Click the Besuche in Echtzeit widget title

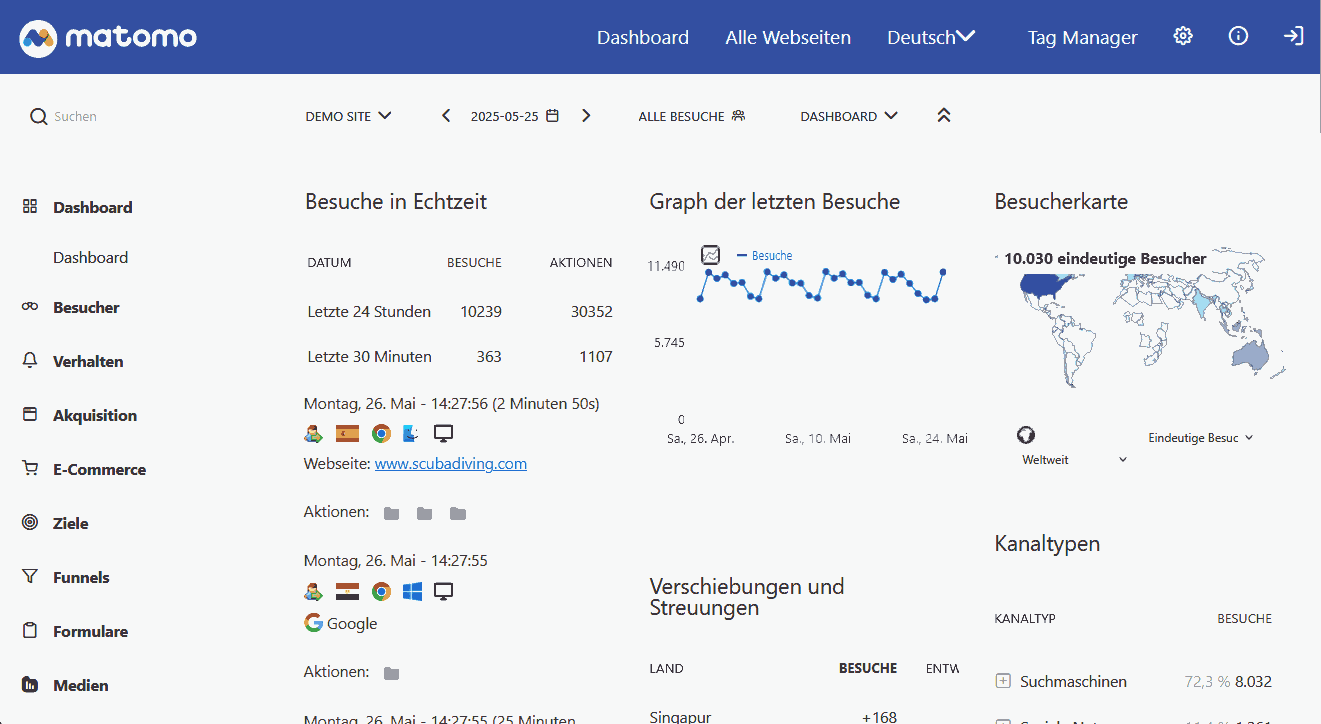[x=396, y=202]
